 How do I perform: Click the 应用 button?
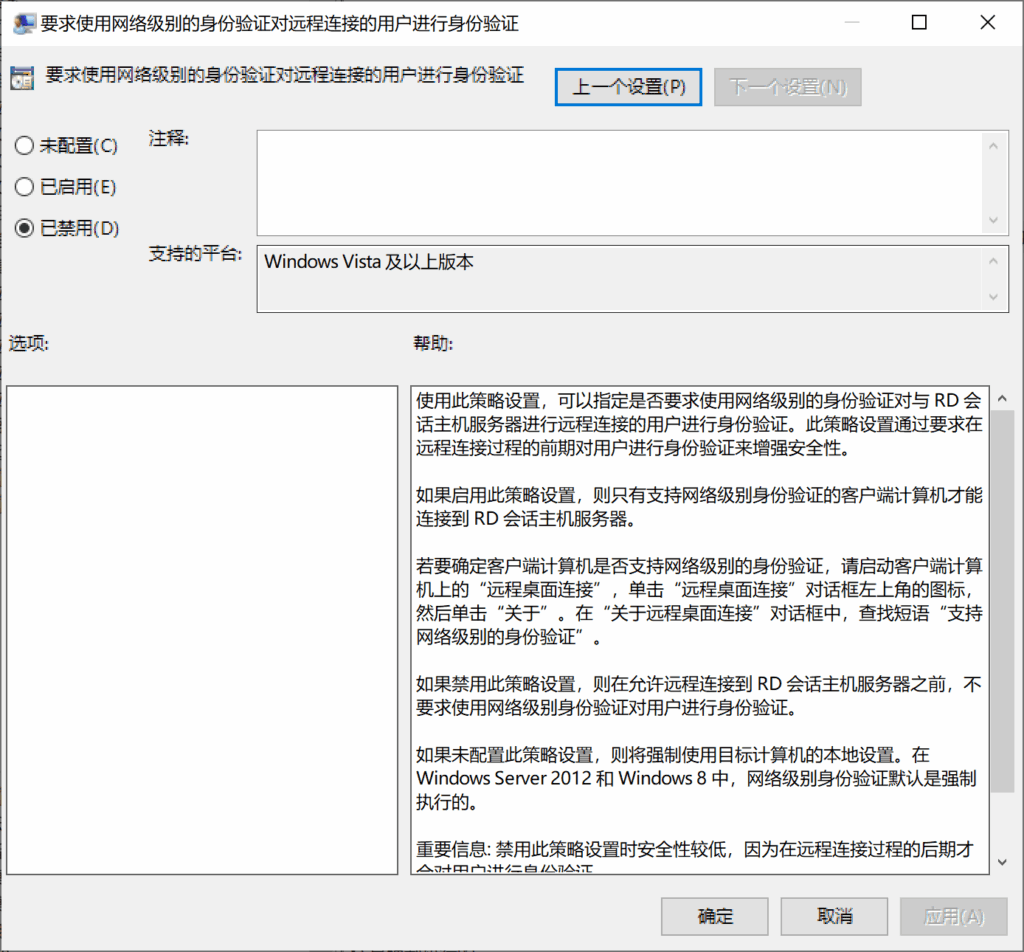953,916
